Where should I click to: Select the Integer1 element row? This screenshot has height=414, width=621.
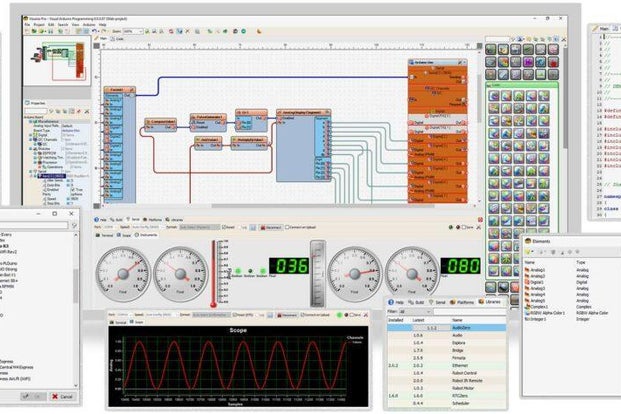(x=572, y=319)
